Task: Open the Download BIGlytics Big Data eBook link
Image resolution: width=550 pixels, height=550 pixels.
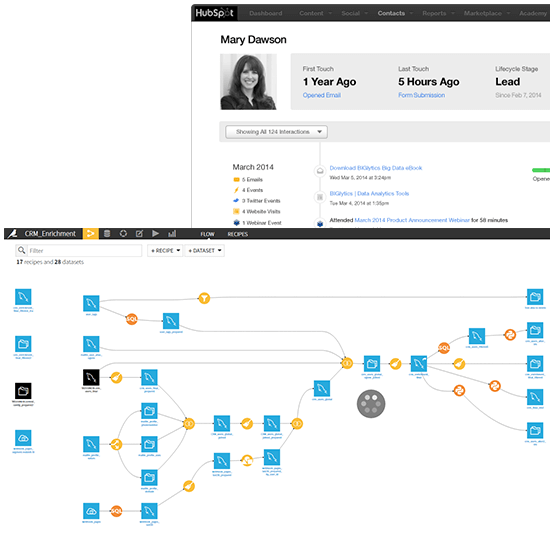Action: (376, 168)
